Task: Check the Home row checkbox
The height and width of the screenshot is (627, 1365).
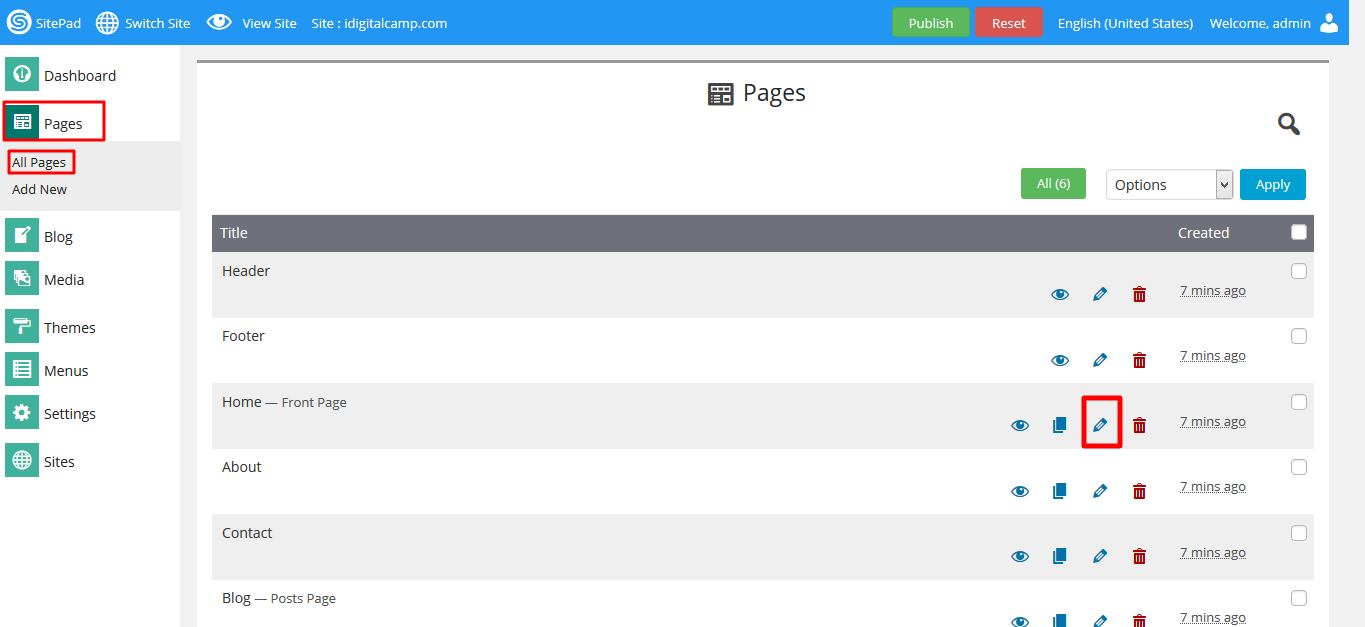Action: 1299,402
